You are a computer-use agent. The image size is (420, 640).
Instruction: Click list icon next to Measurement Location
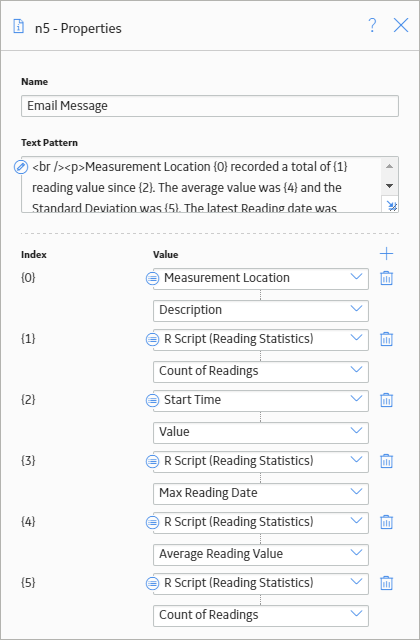click(x=152, y=278)
